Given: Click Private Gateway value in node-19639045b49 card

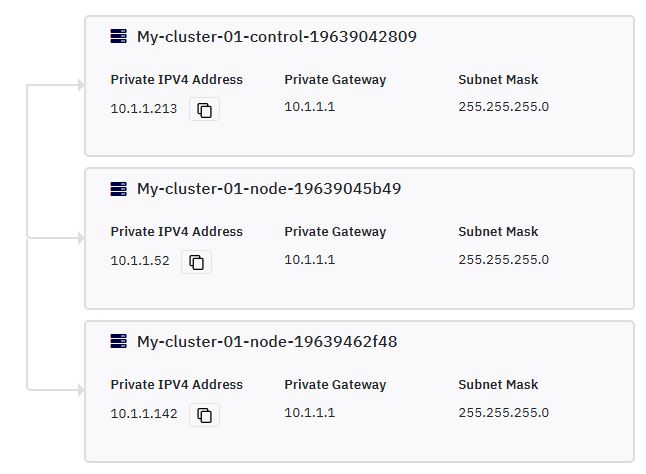Looking at the screenshot, I should coord(310,260).
